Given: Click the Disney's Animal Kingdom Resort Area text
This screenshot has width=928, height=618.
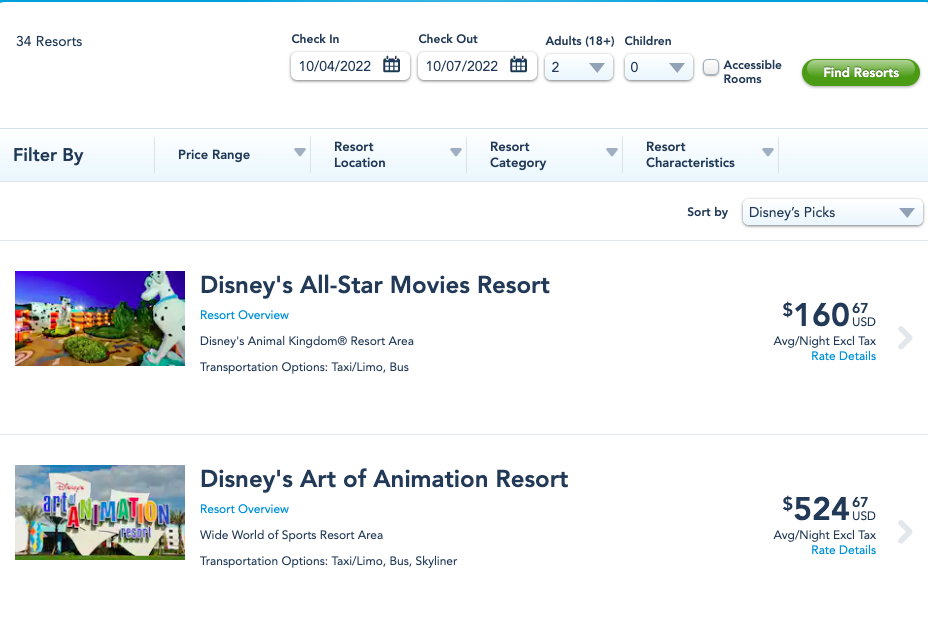Looking at the screenshot, I should coord(307,341).
